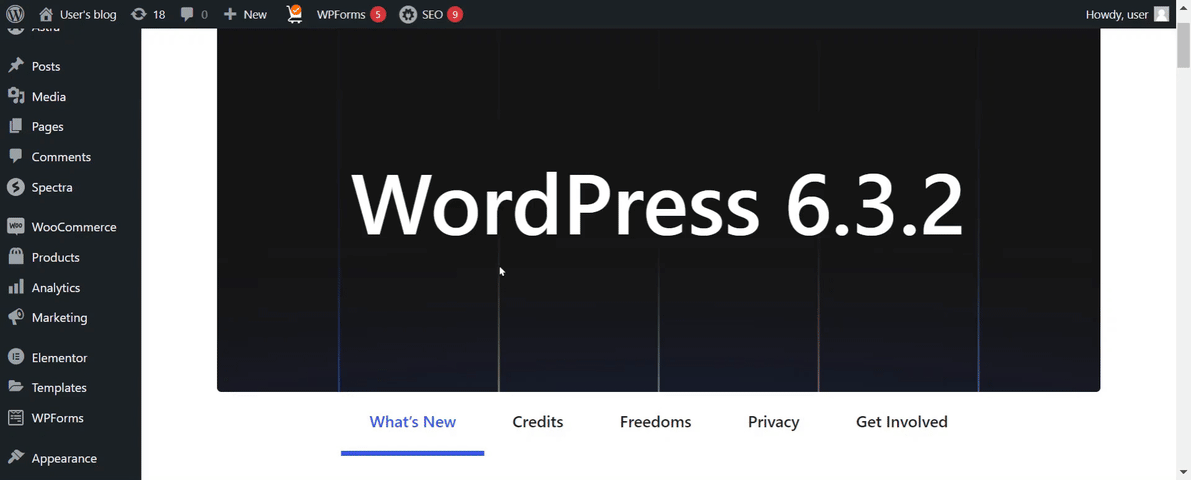
Task: Click the Spectra icon in the sidebar
Action: [15, 187]
